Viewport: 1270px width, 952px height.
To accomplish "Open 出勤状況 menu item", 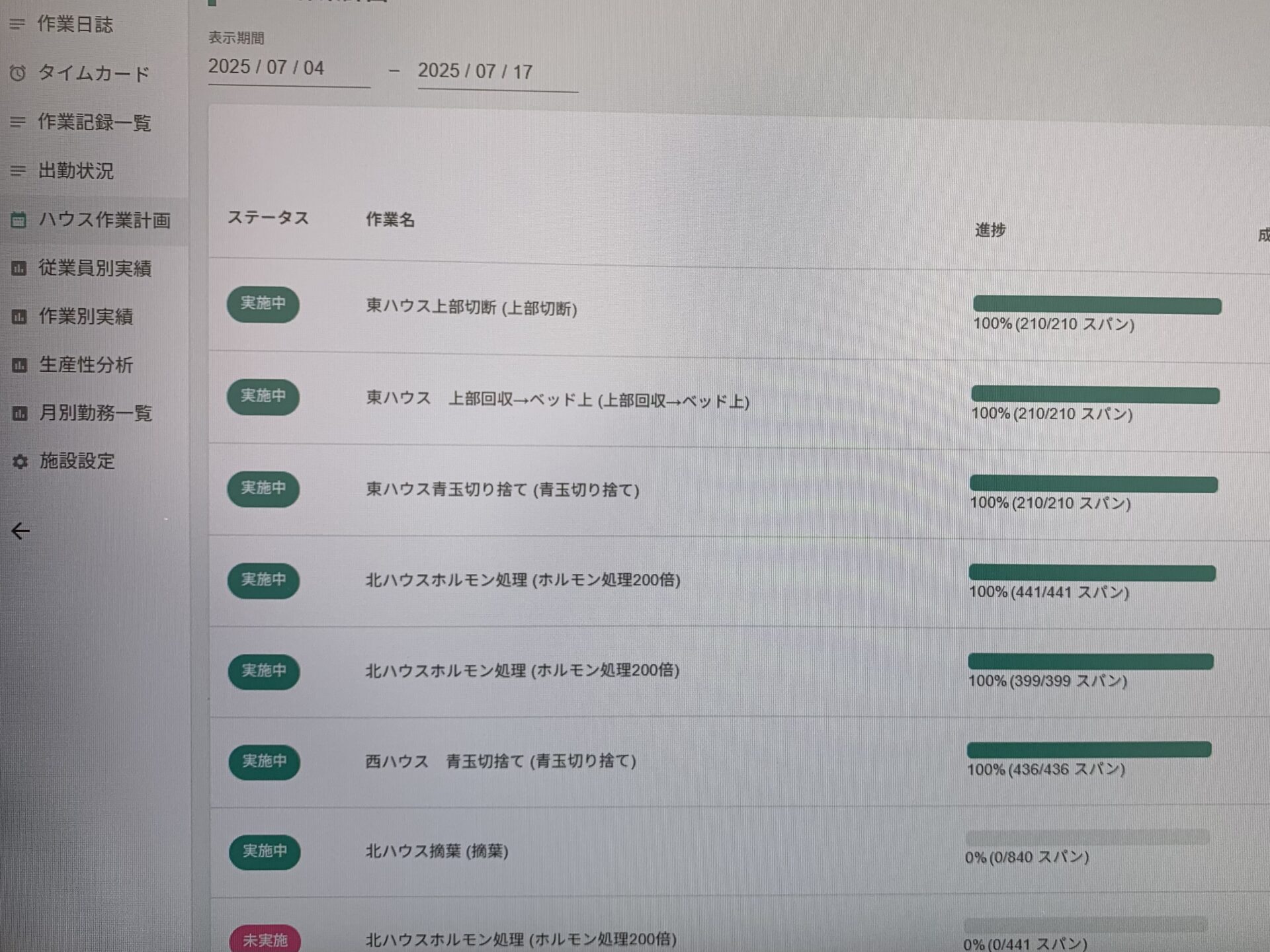I will click(x=75, y=171).
